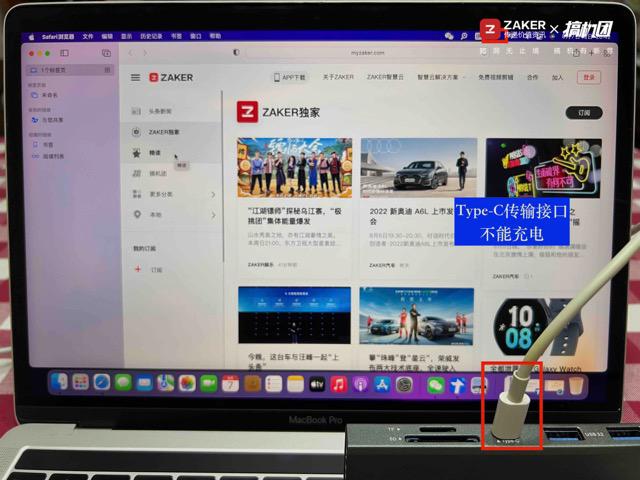The image size is (640, 480).
Task: Click the privacy shield icon by address bar
Action: tap(236, 52)
